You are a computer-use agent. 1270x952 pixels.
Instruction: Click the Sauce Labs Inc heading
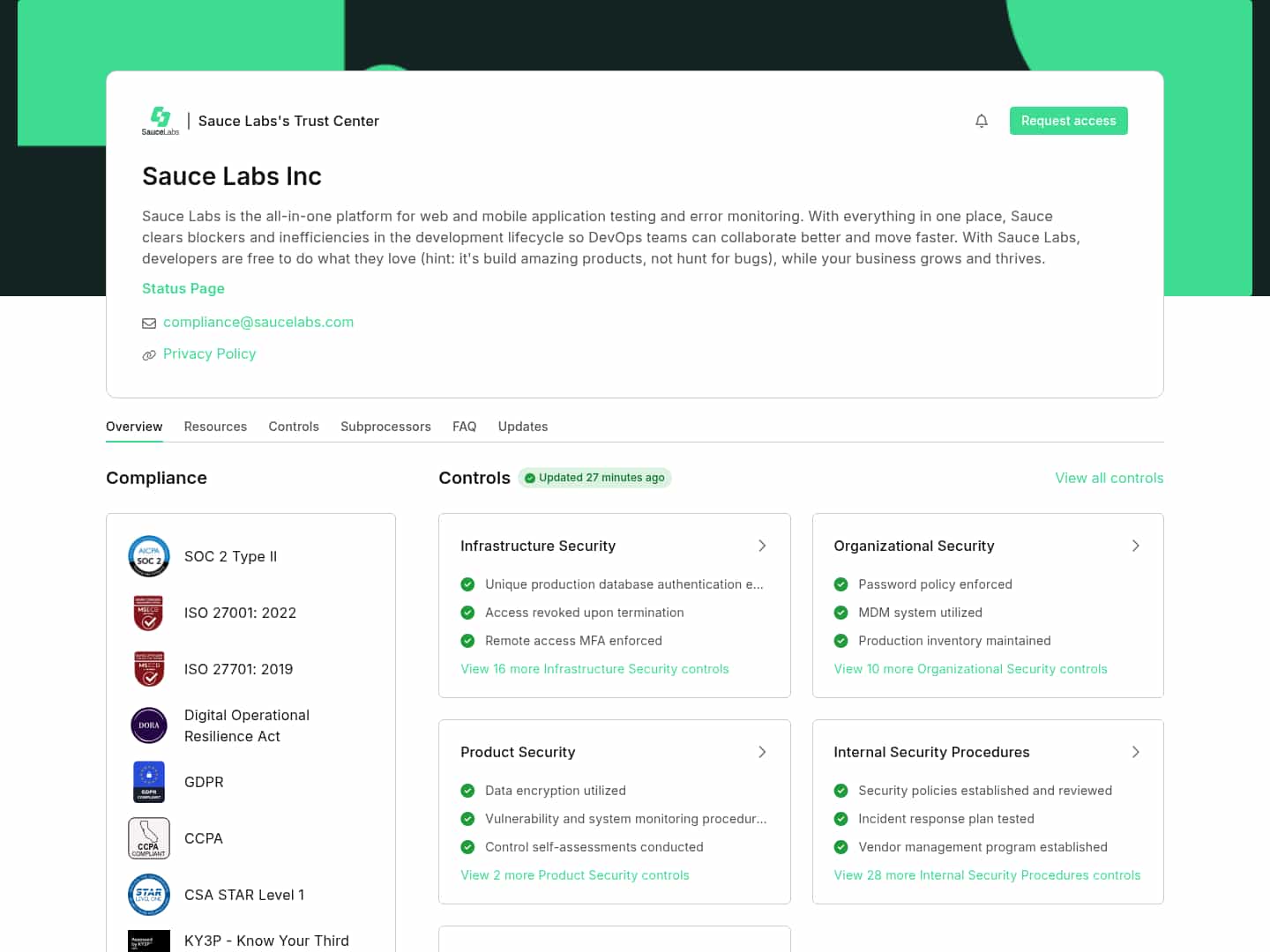tap(232, 176)
